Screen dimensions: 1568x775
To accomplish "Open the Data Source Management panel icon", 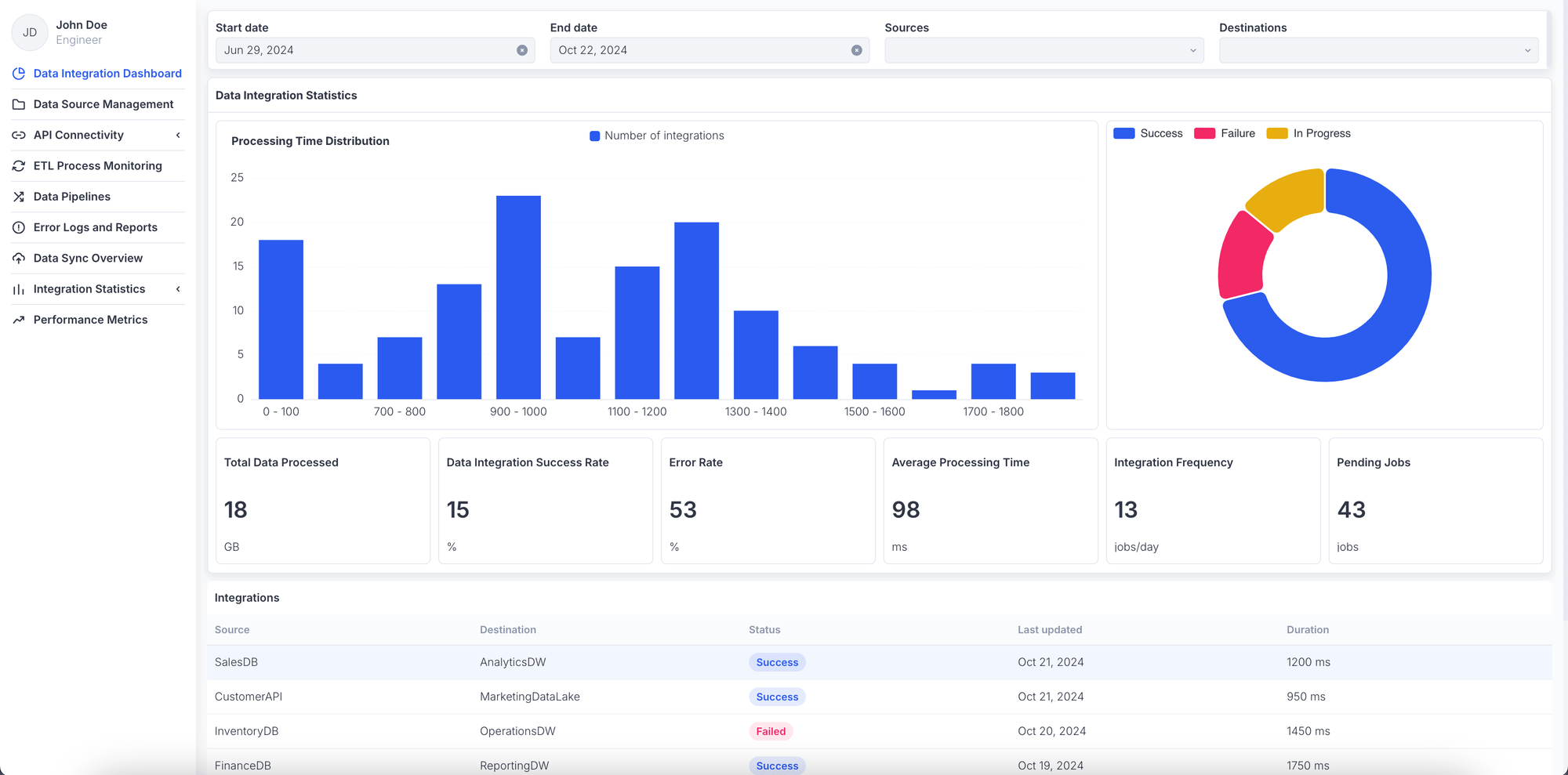I will (19, 104).
